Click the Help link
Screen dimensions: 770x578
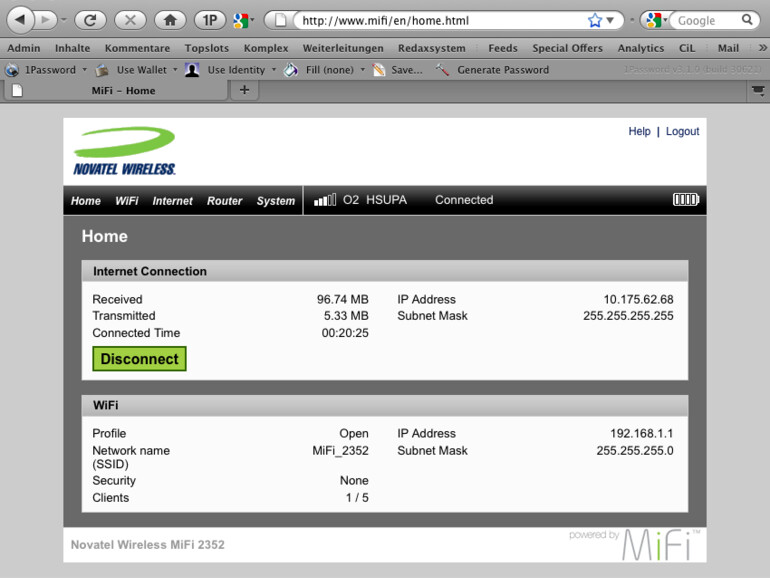639,131
